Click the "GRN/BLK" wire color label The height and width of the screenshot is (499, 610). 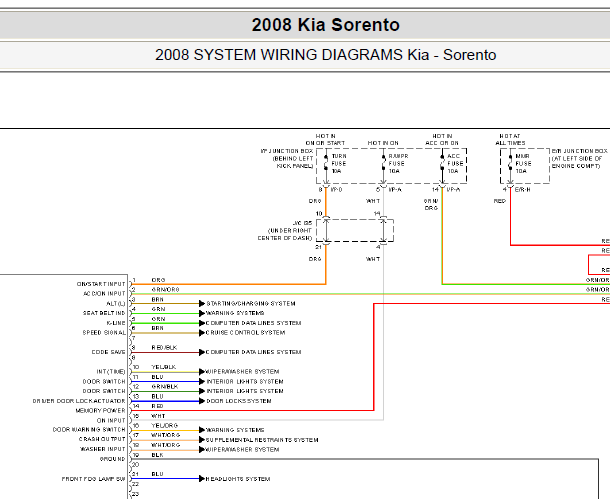point(165,387)
